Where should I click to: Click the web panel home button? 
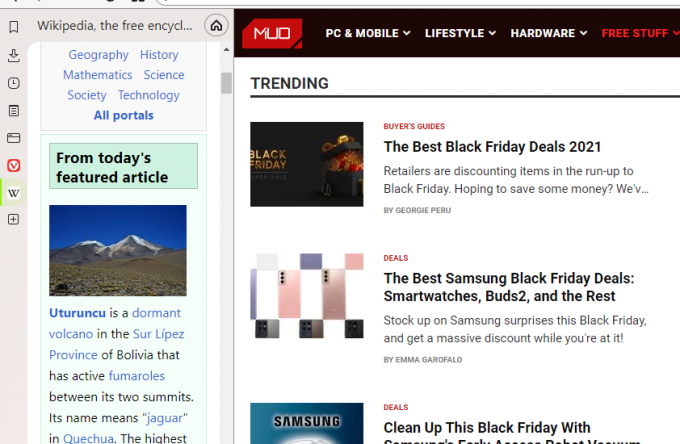coord(216,26)
